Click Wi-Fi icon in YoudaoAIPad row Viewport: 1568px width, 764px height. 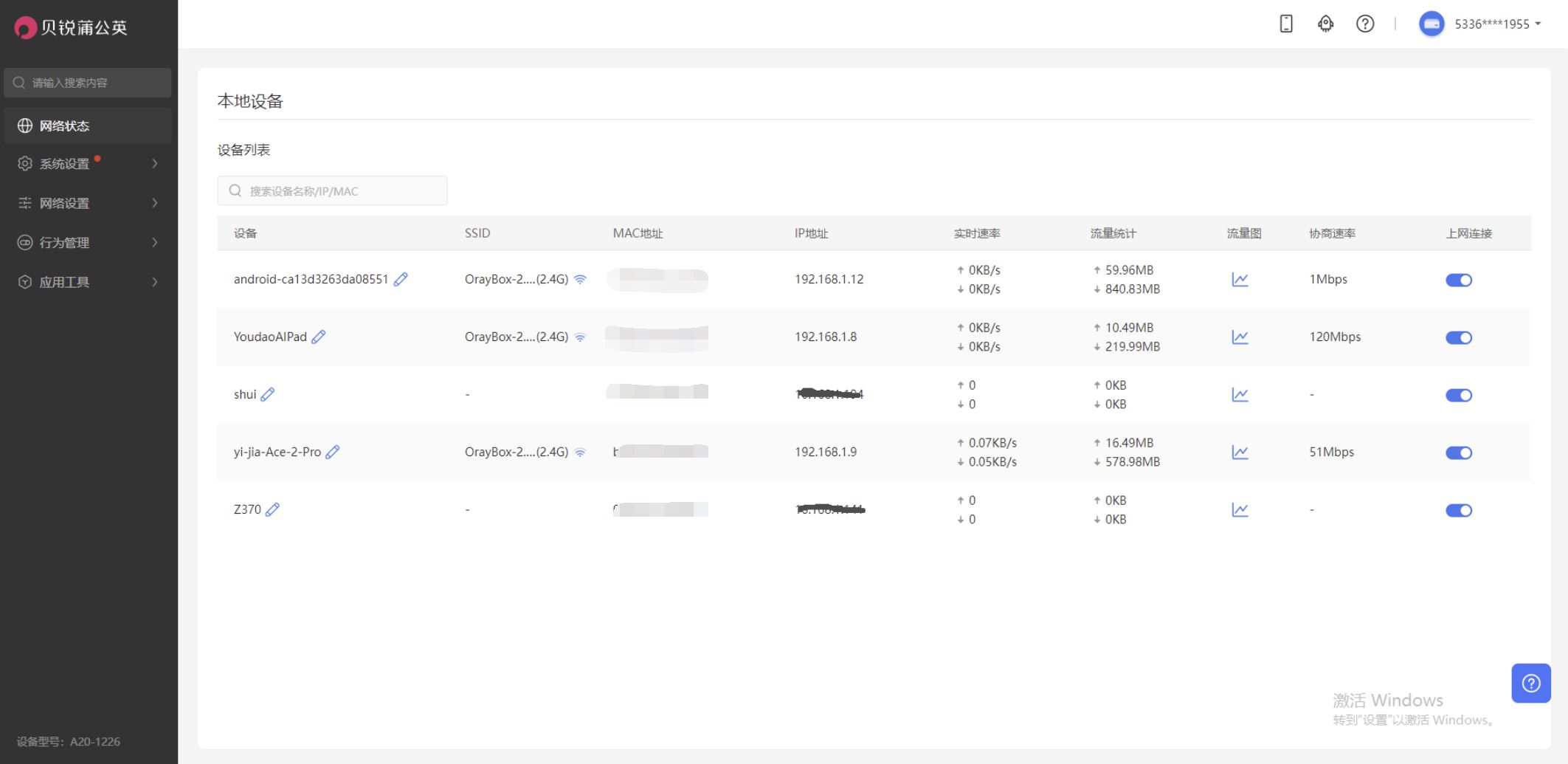tap(581, 337)
